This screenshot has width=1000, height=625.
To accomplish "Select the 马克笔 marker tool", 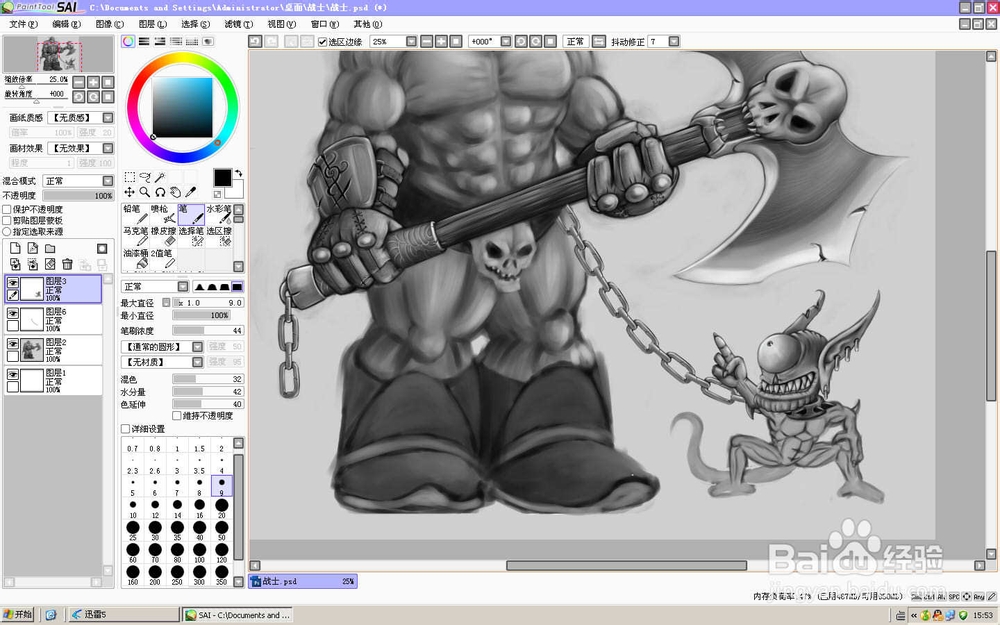I will (x=135, y=236).
